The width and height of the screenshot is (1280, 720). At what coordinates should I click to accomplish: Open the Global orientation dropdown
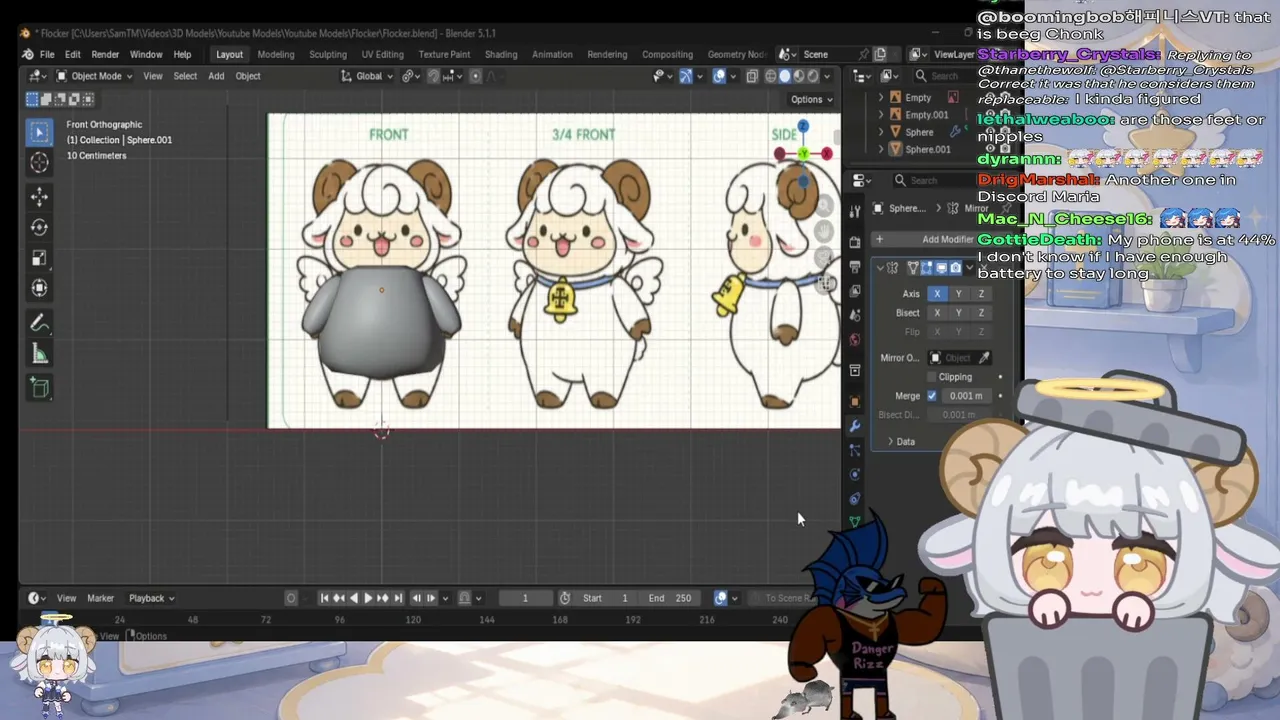(367, 76)
